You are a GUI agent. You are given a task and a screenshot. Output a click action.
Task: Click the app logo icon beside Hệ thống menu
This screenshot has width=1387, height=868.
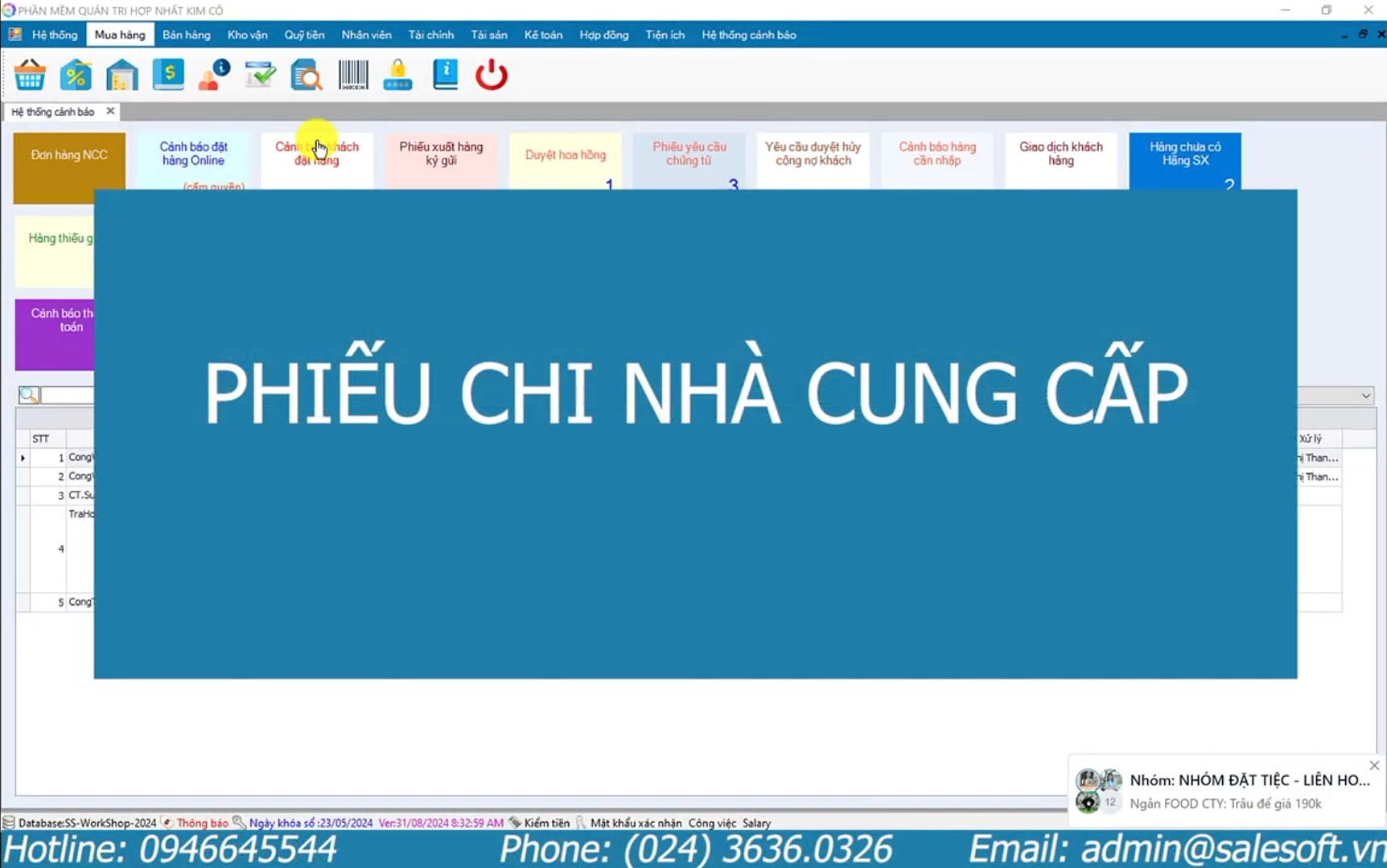14,35
